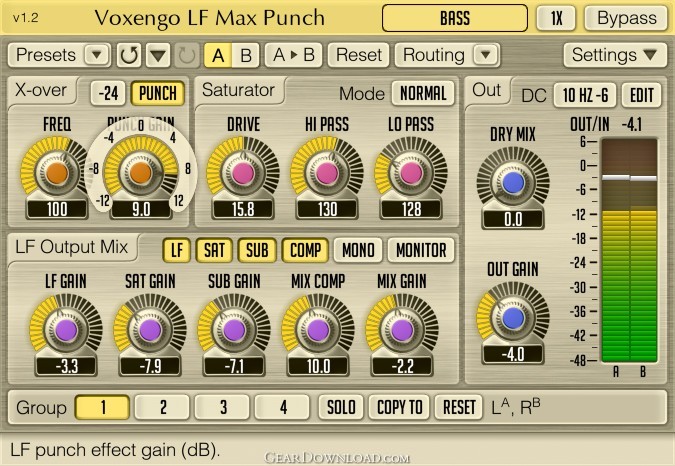Viewport: 675px width, 466px height.
Task: Open the Settings menu
Action: [x=615, y=55]
